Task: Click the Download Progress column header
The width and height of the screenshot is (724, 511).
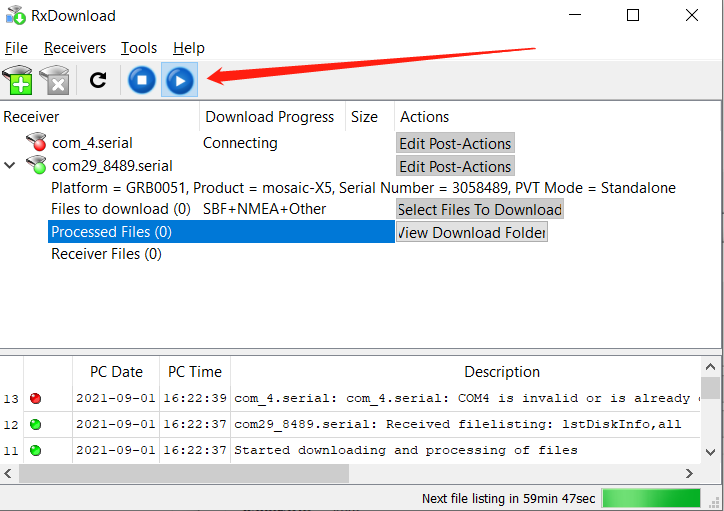Action: coord(272,117)
